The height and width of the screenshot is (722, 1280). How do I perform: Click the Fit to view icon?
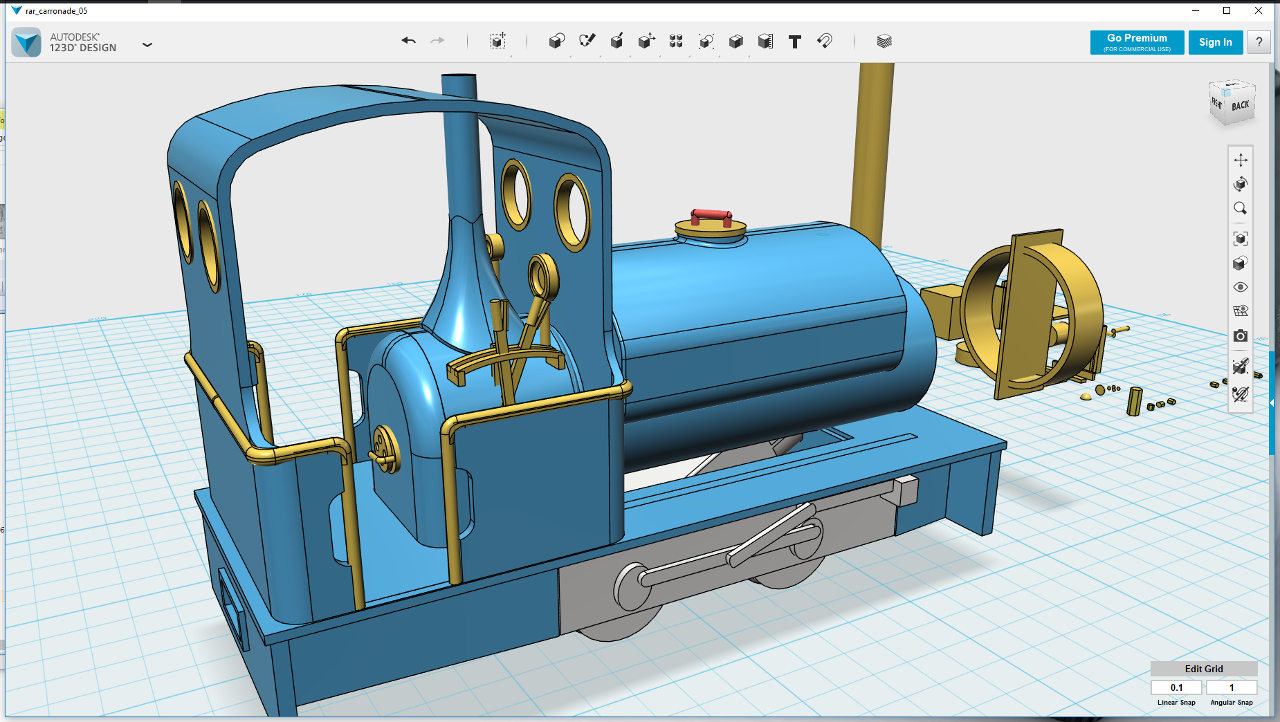point(1240,239)
